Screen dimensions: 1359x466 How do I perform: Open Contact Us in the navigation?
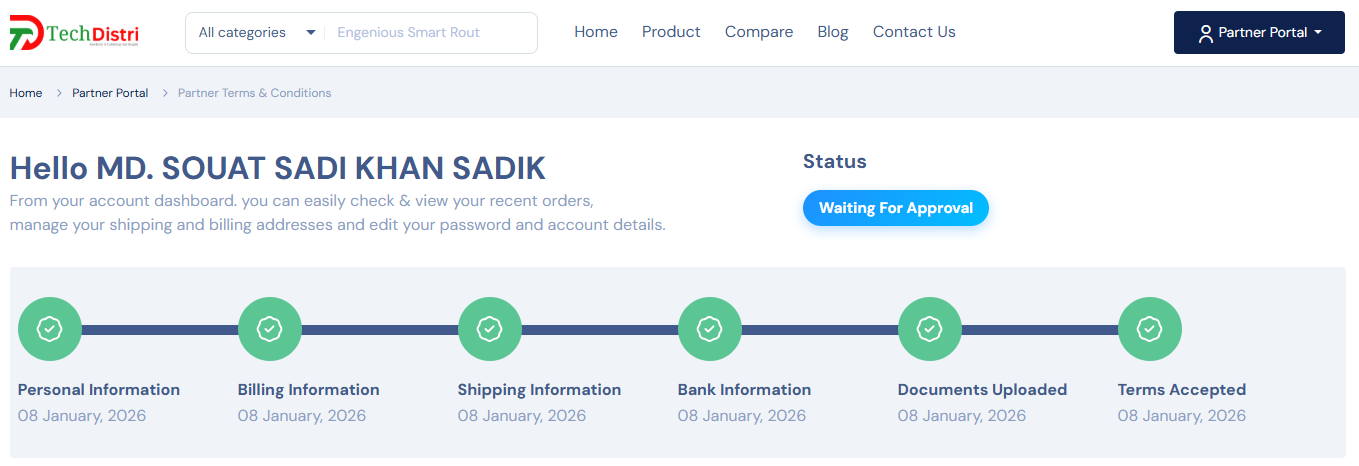[914, 32]
